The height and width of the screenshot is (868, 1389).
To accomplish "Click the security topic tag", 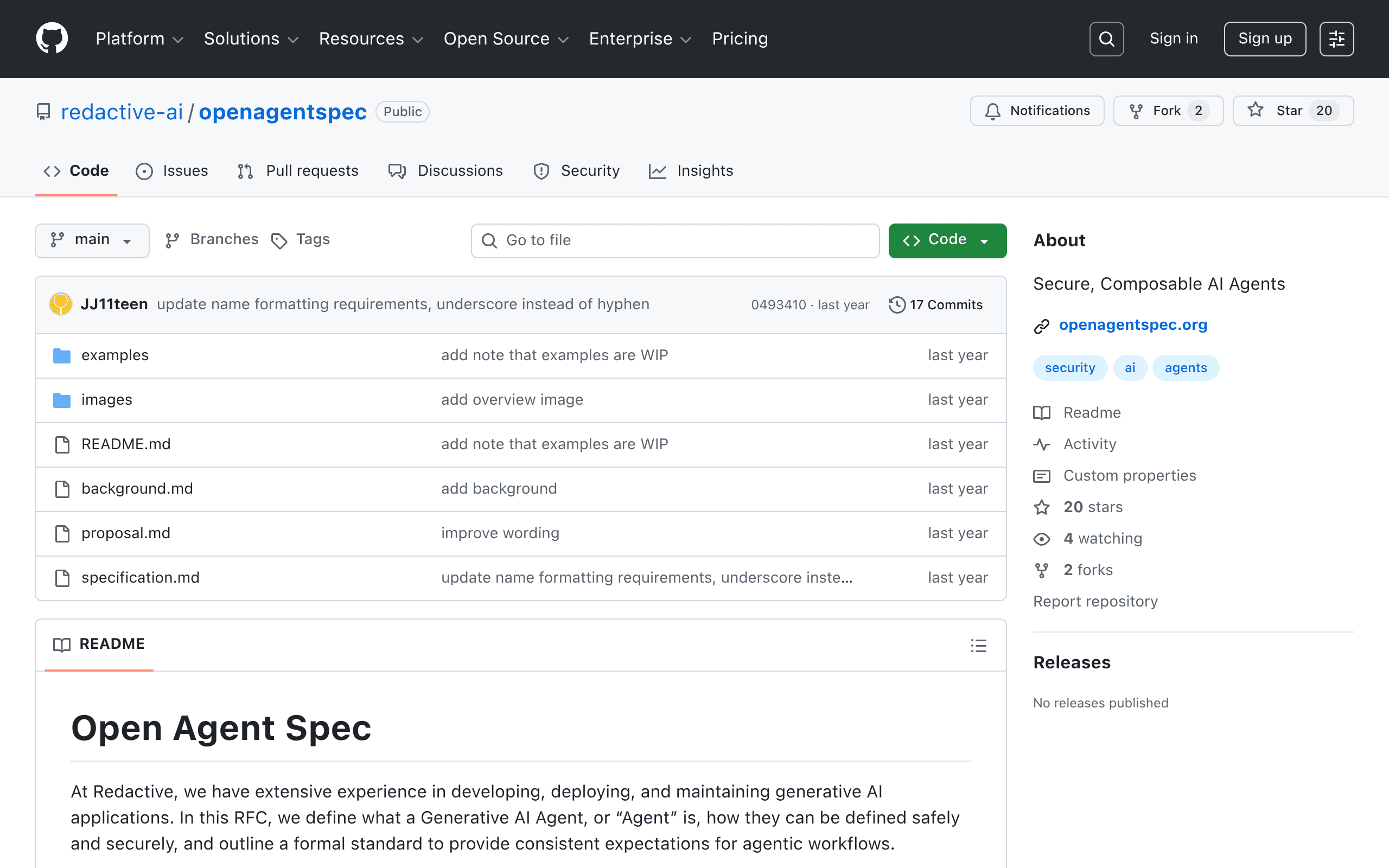I will click(1070, 368).
